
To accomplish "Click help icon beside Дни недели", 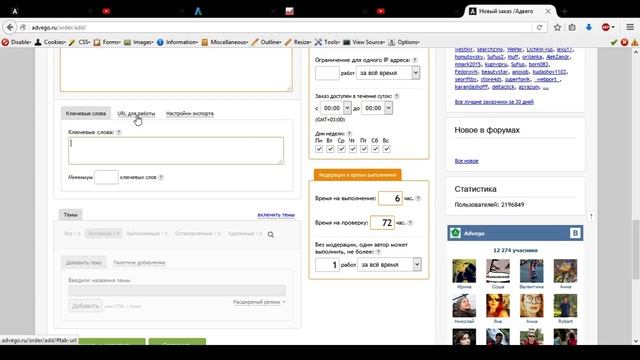I will pos(349,133).
